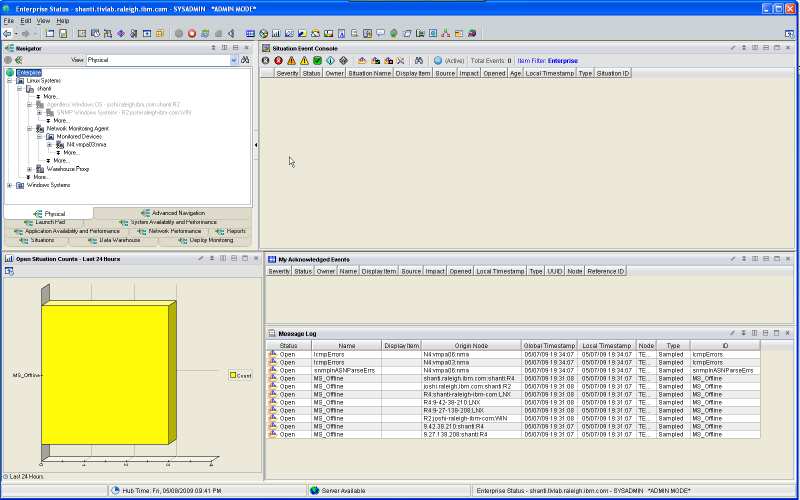Click the Back arrow in main toolbar
This screenshot has height=500, width=800.
tap(7, 34)
